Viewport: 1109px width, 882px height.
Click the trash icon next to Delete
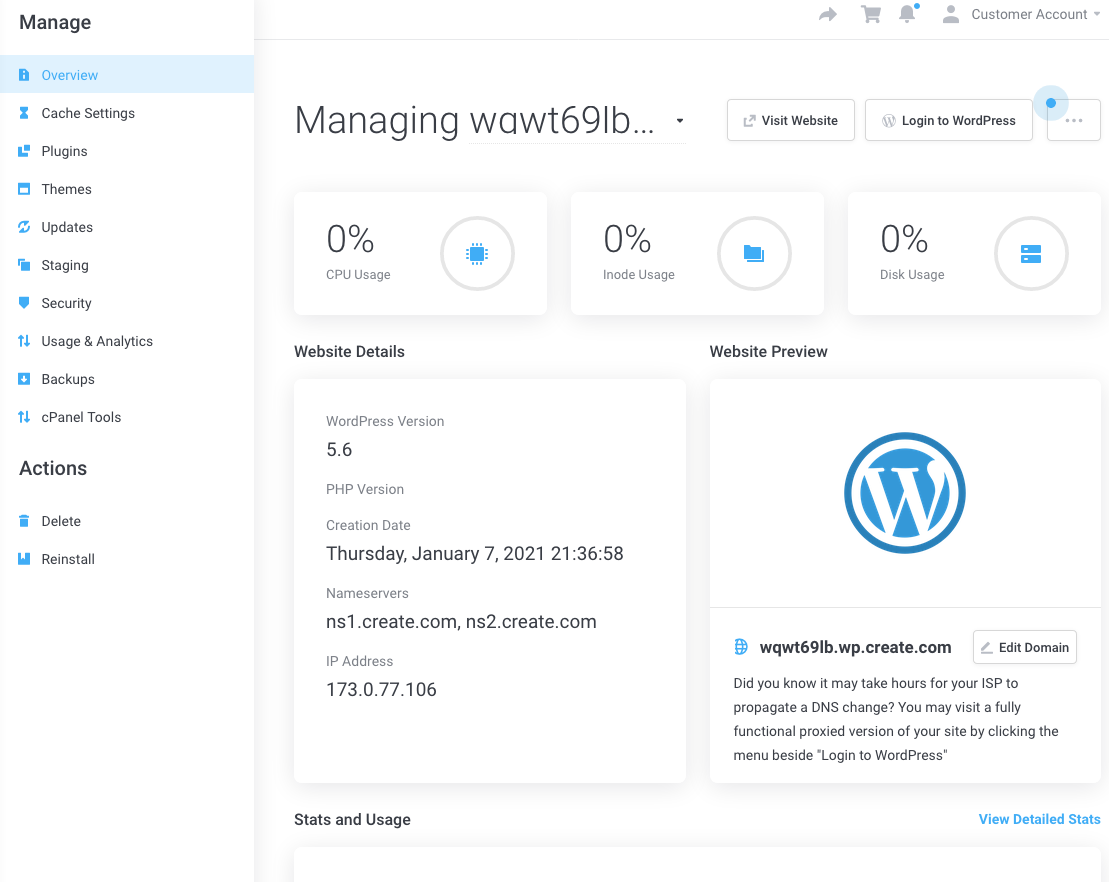pyautogui.click(x=24, y=521)
